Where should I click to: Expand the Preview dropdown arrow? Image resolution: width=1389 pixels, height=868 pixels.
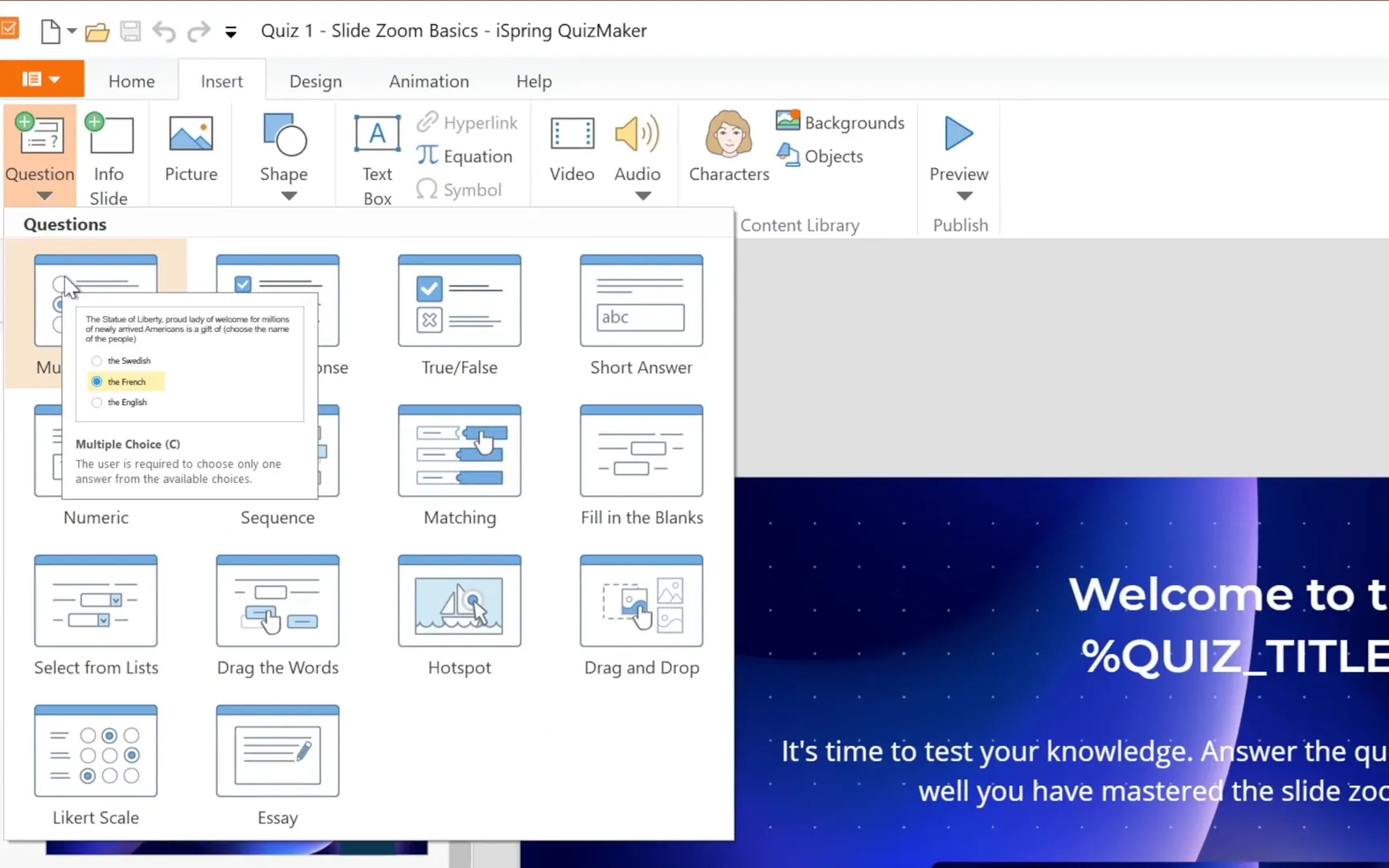[965, 195]
